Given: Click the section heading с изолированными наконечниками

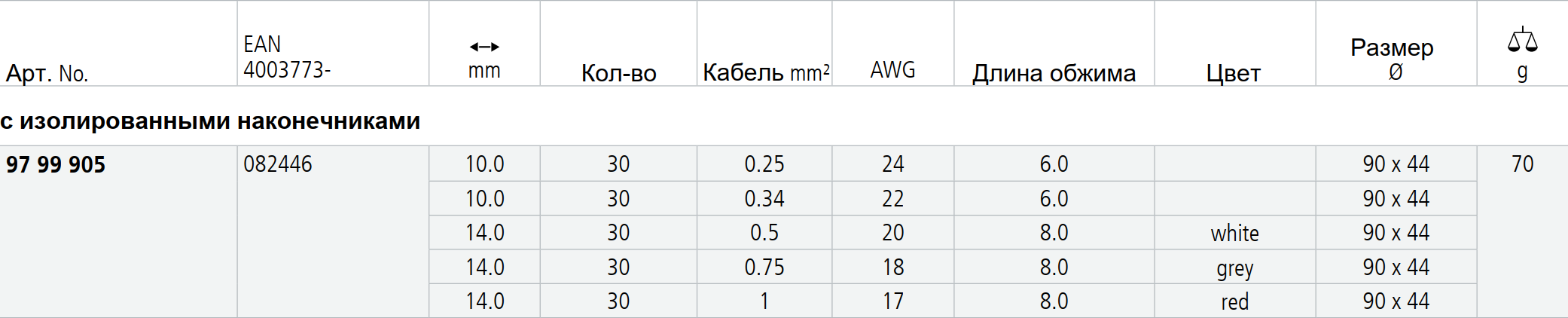Looking at the screenshot, I should [210, 121].
